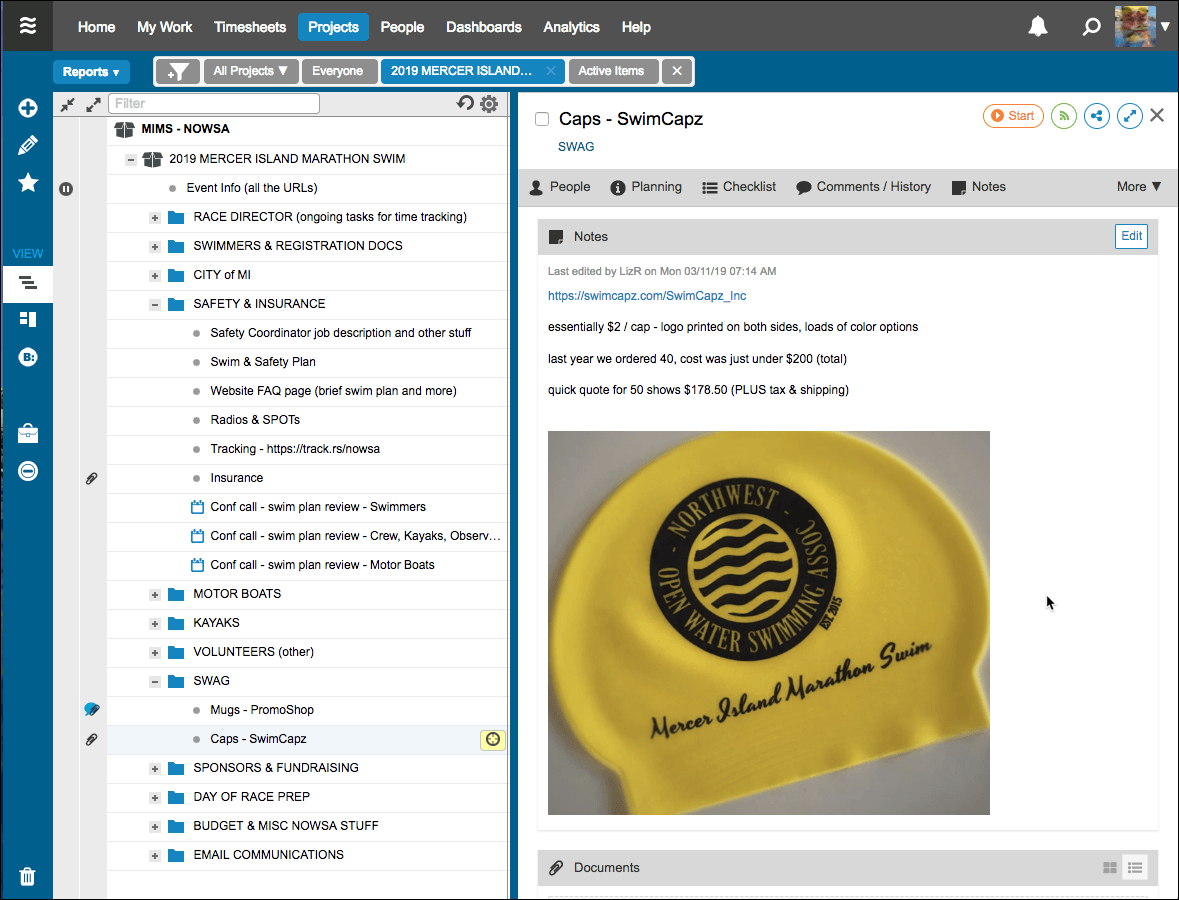This screenshot has height=900, width=1179.
Task: Click the paperclip icon beside Insurance row
Action: (91, 478)
